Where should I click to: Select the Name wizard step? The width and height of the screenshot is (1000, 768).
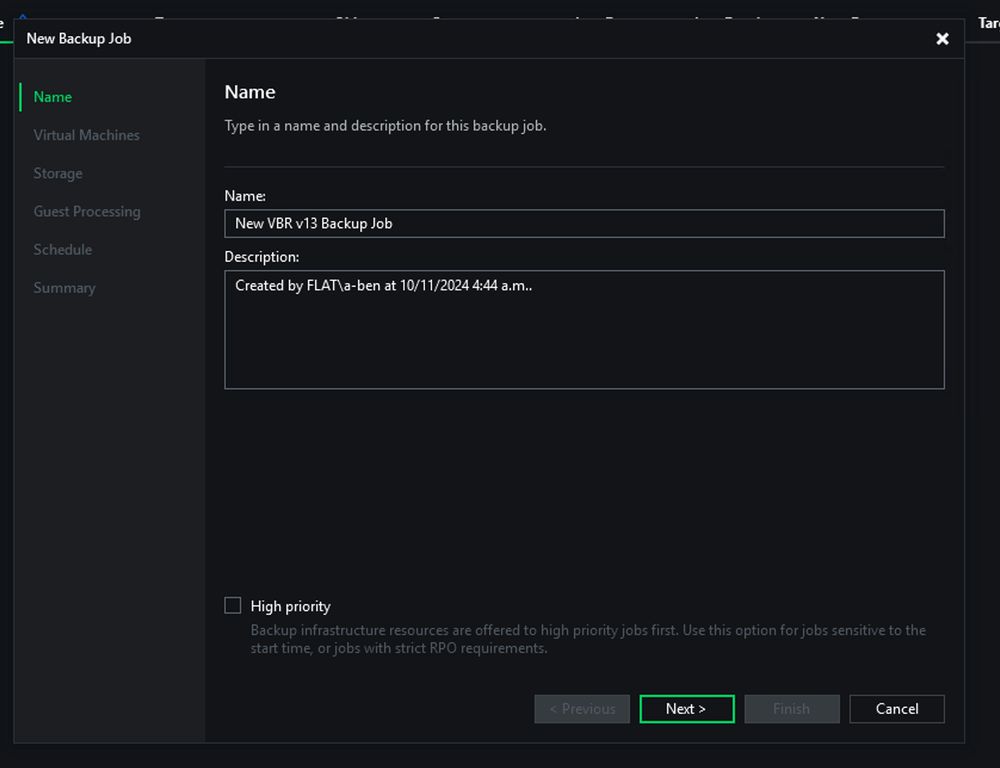[52, 97]
